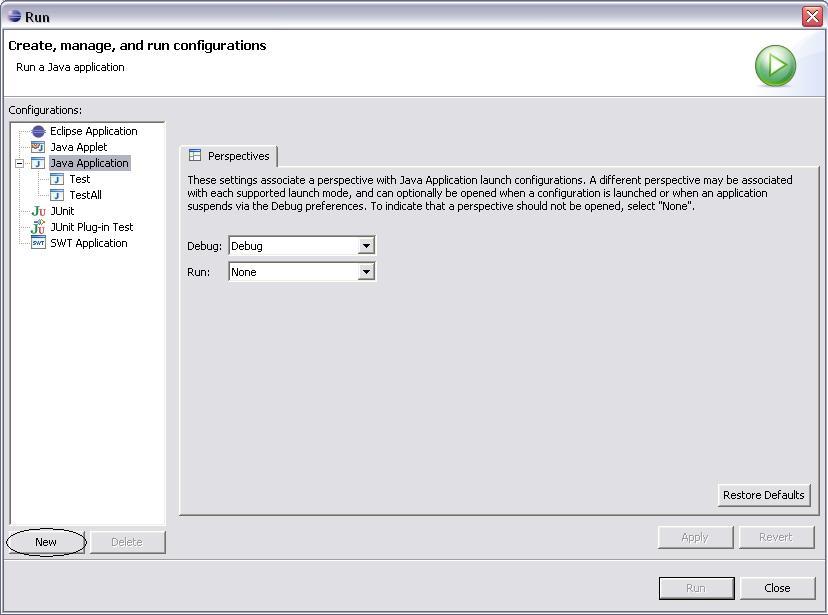Image resolution: width=828 pixels, height=615 pixels.
Task: Click the Test configuration icon
Action: 57,179
